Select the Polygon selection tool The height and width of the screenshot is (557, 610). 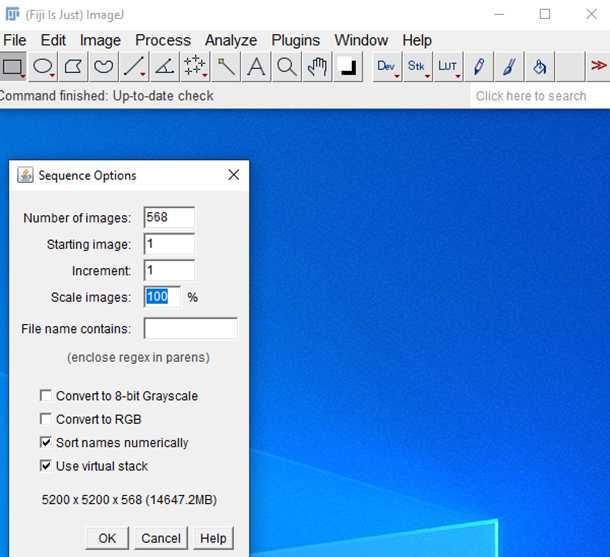pos(73,67)
